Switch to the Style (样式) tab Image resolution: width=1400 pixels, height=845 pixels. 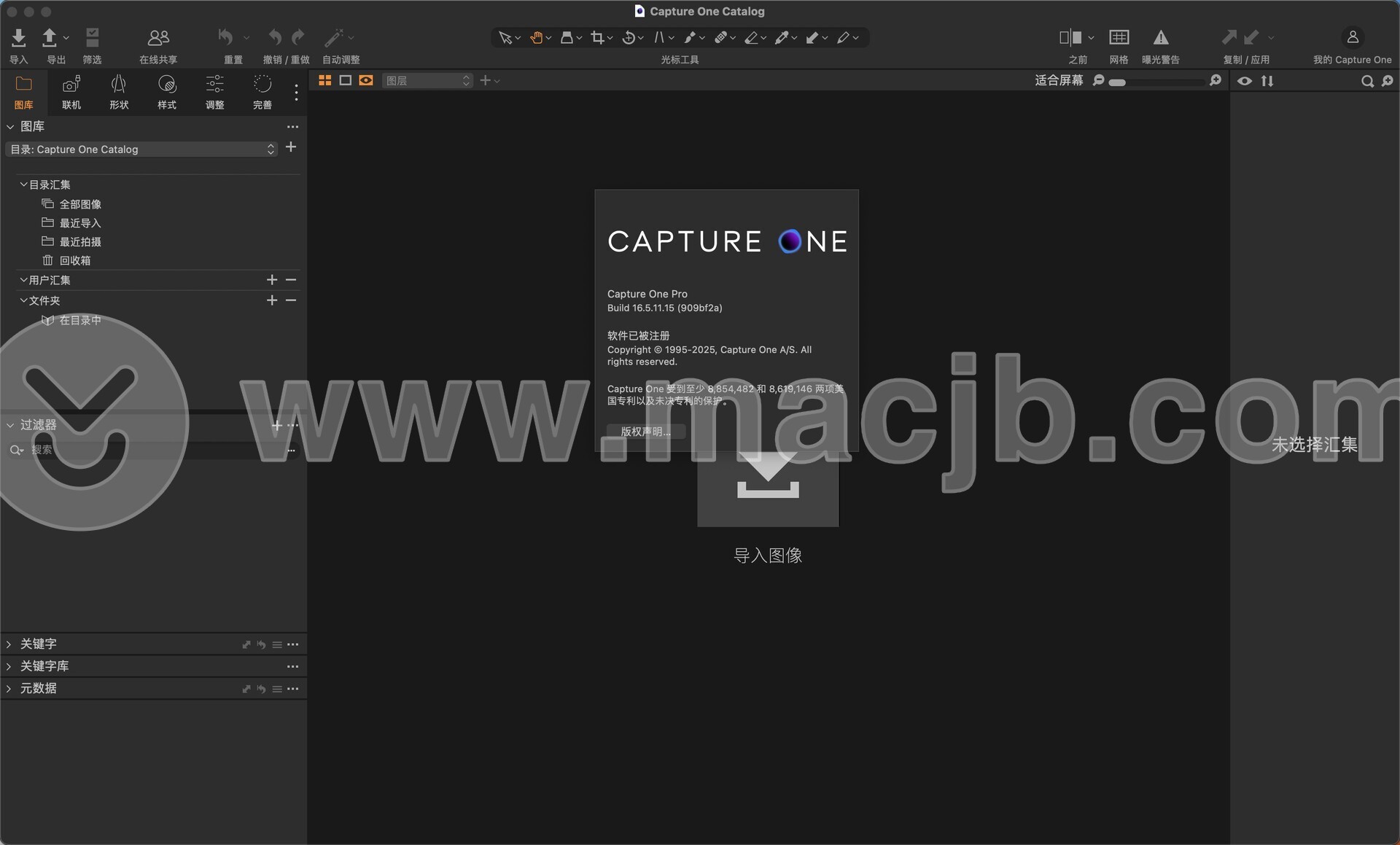[167, 92]
